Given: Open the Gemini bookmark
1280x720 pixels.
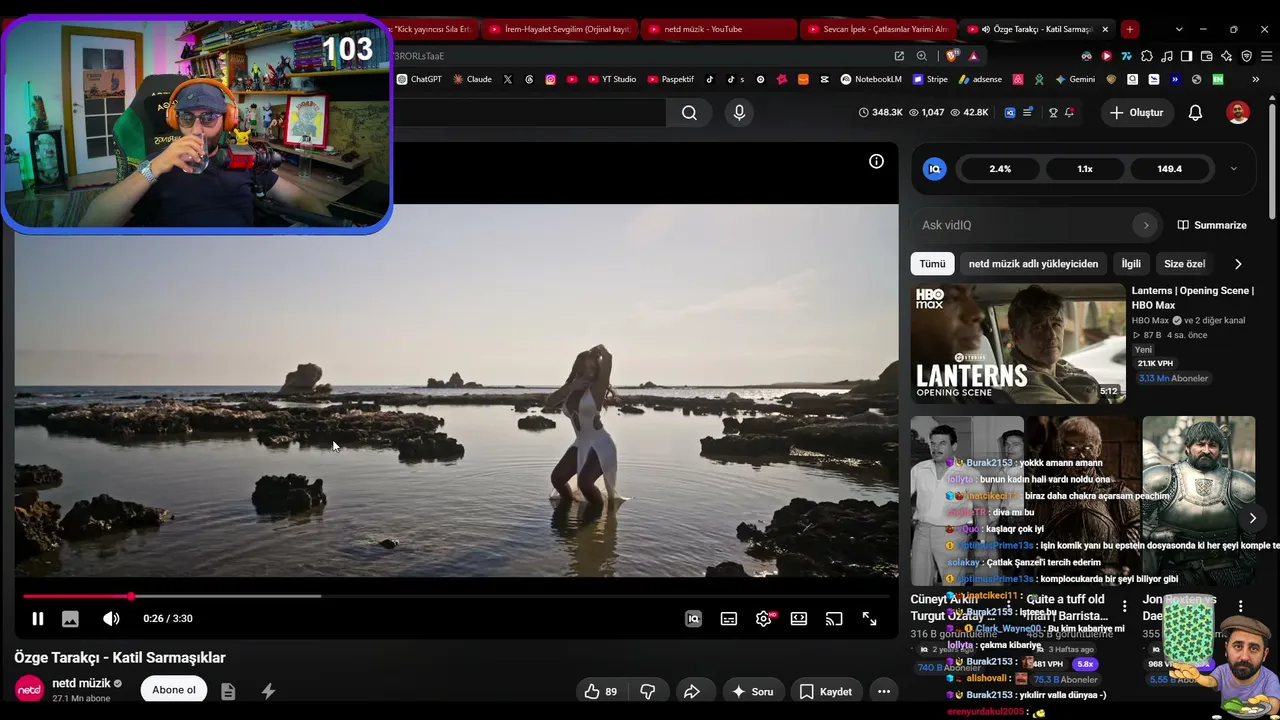Looking at the screenshot, I should (1075, 79).
